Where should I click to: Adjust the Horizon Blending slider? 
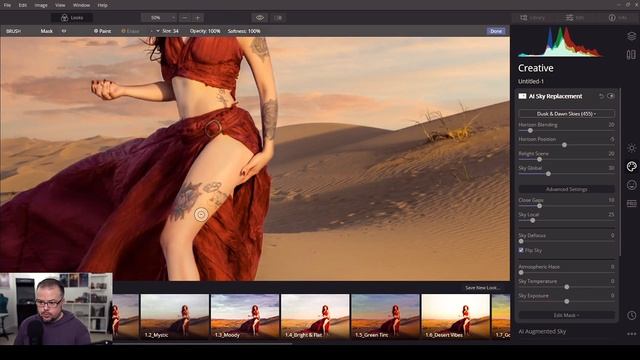[566, 131]
